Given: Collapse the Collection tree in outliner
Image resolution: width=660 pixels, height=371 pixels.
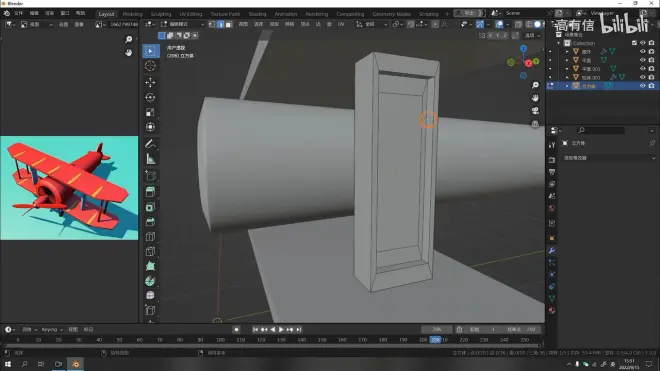Looking at the screenshot, I should pos(559,43).
